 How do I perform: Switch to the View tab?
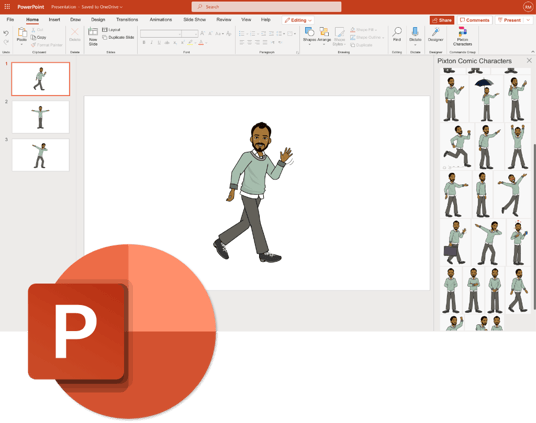(246, 19)
